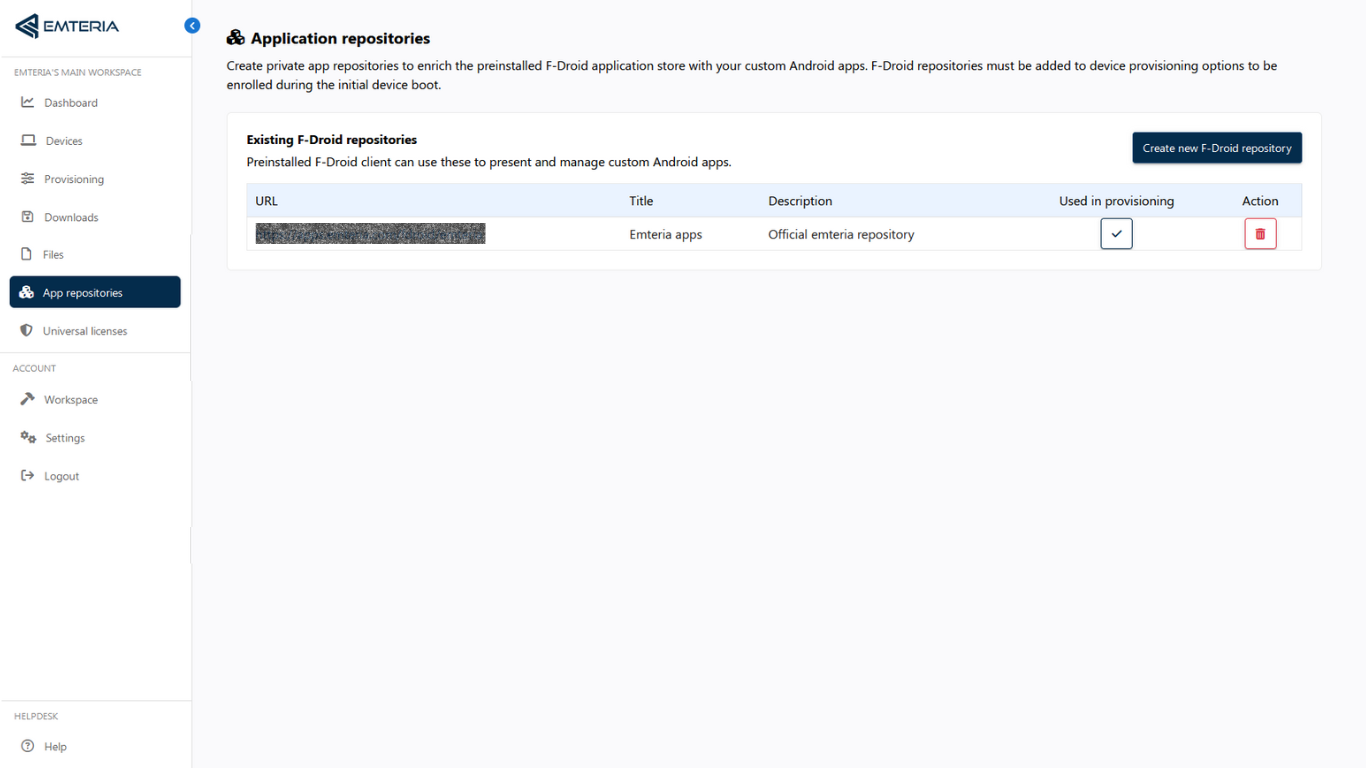Viewport: 1366px width, 768px height.
Task: Click the Help question mark icon
Action: coord(28,746)
